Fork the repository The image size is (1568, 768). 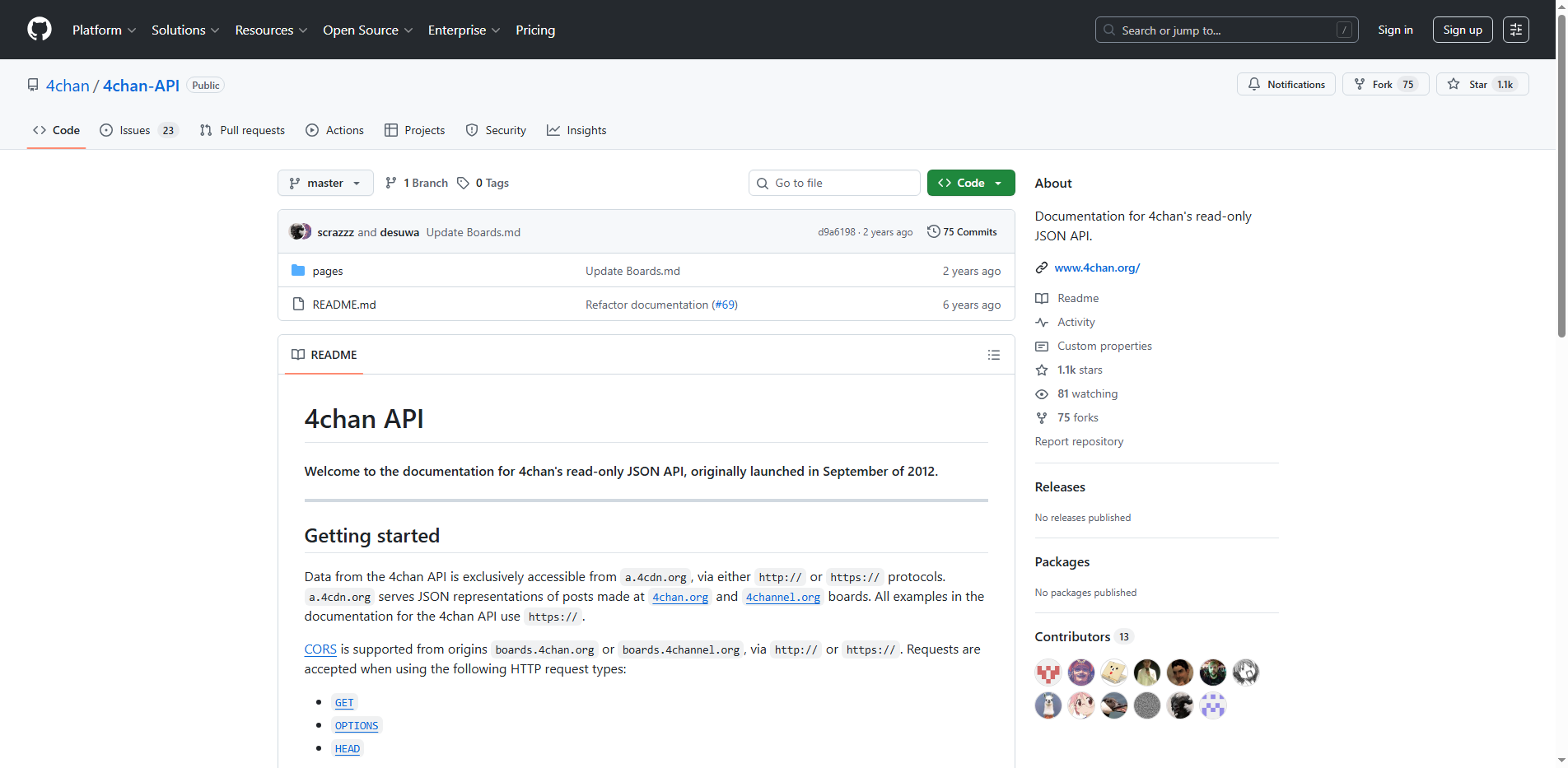point(1386,84)
